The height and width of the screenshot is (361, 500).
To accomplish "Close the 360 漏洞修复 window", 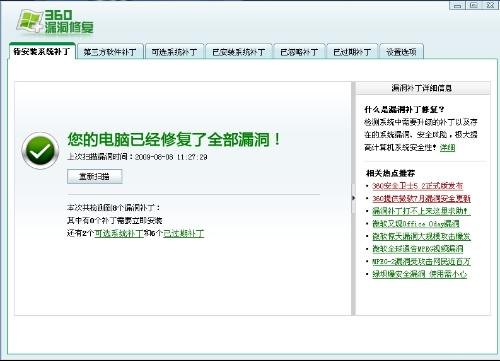I will (x=490, y=5).
